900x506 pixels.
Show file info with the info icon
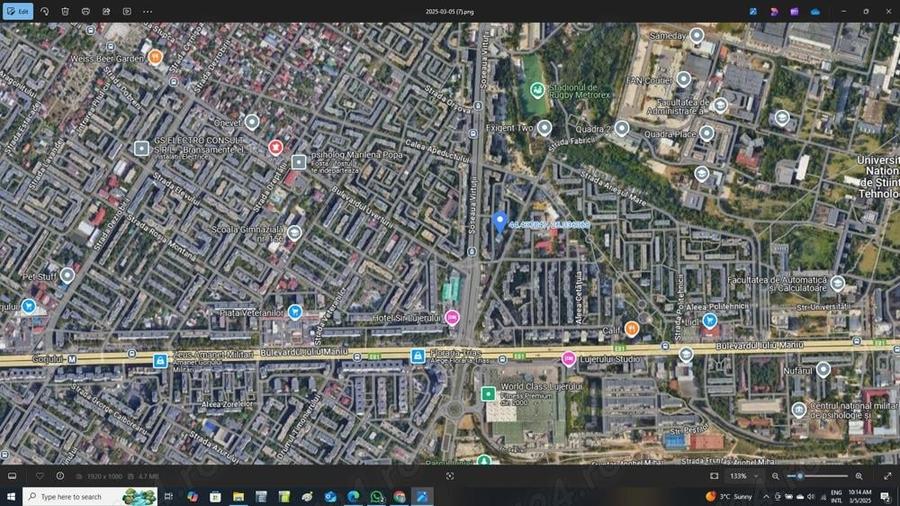point(60,476)
